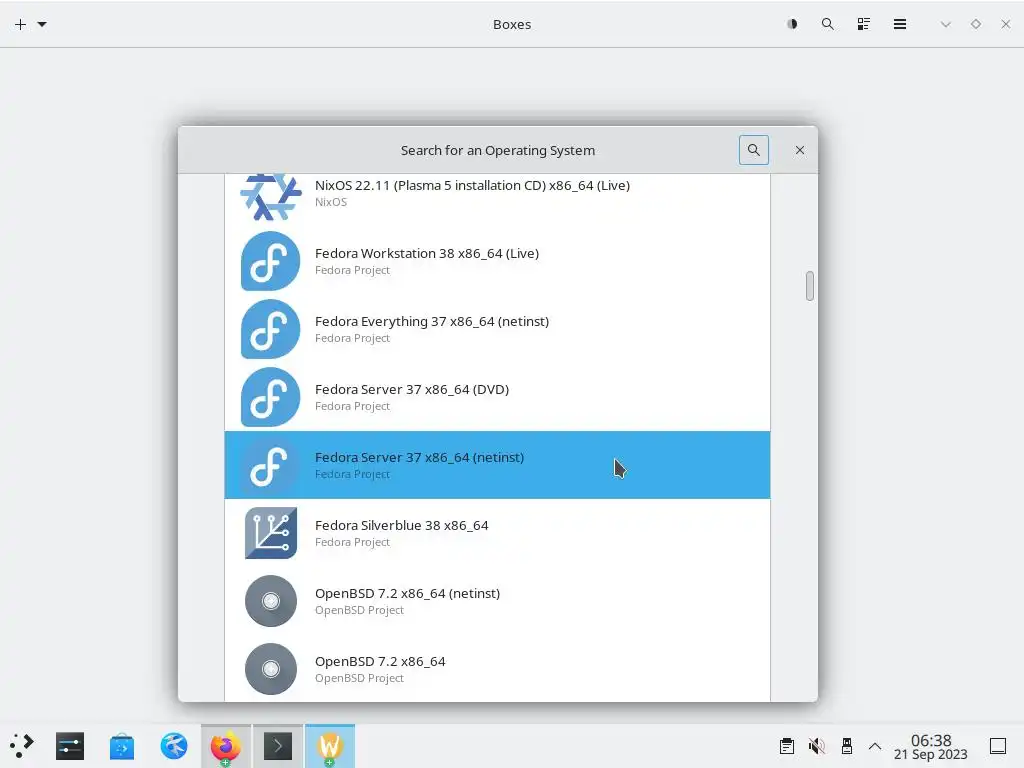Click Fedora logo in the highlighted row
This screenshot has height=768, width=1024.
point(270,465)
